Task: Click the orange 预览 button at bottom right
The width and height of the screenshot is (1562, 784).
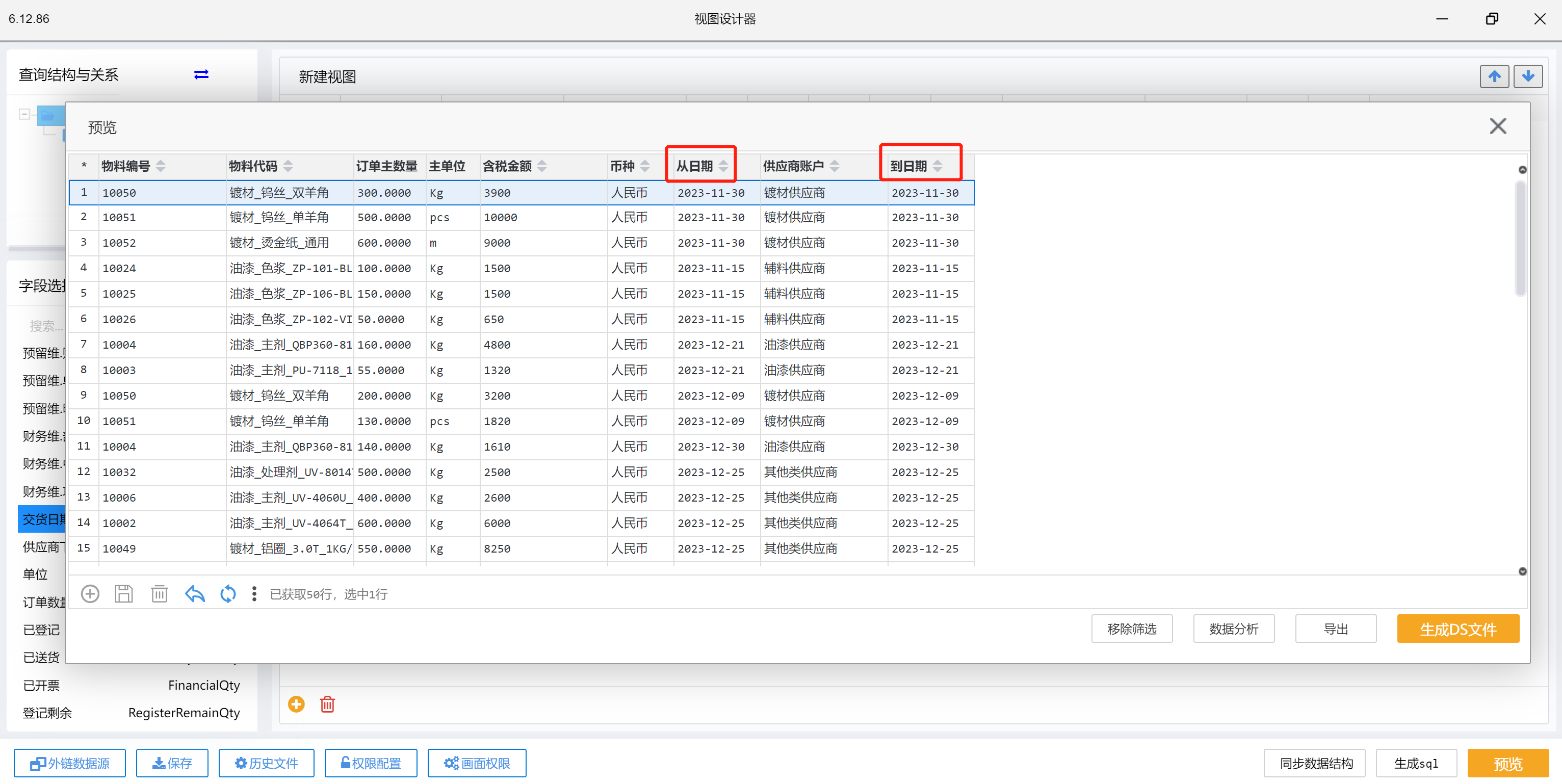Action: [1507, 763]
